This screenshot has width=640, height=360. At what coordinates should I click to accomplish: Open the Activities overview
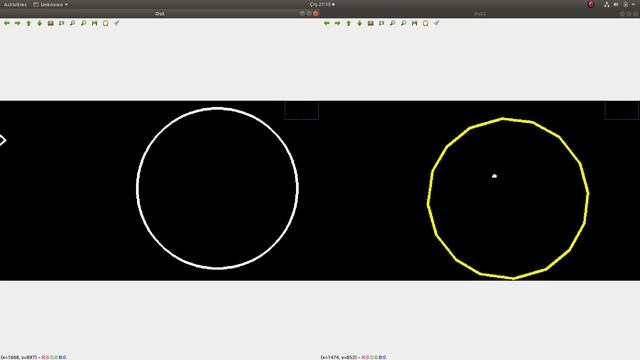pos(15,4)
